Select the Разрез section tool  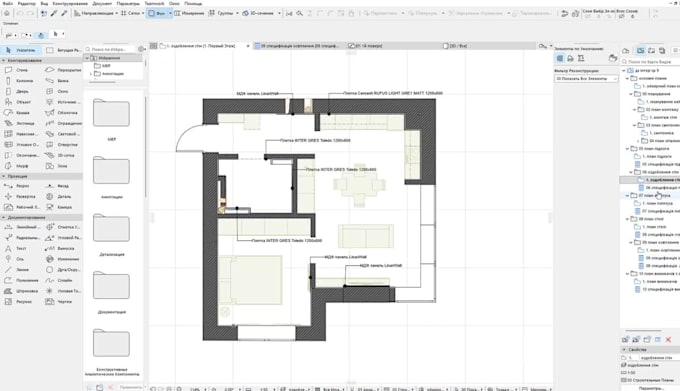tap(17, 186)
